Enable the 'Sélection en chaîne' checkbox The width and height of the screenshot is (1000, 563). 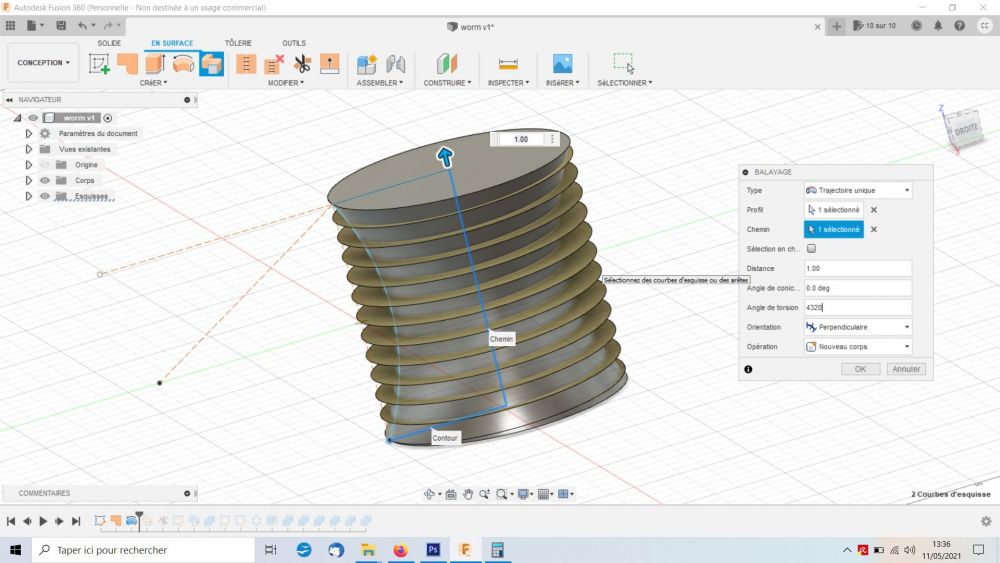[x=811, y=248]
